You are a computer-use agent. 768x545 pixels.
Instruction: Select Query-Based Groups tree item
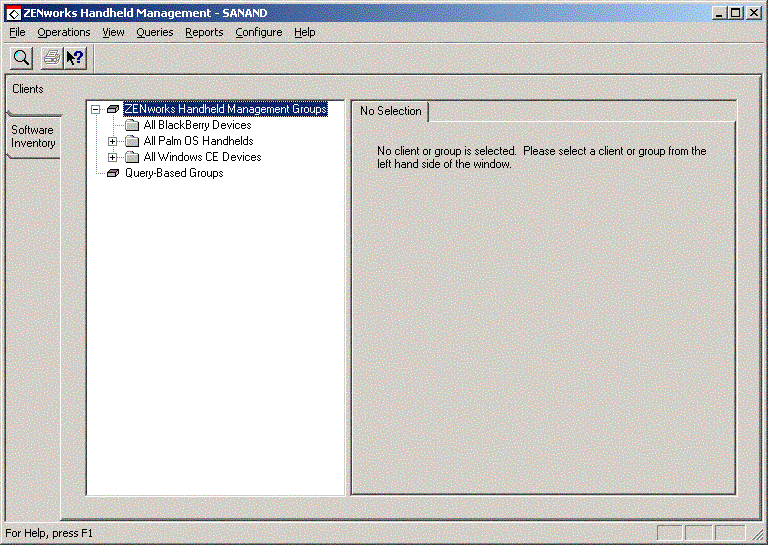174,173
